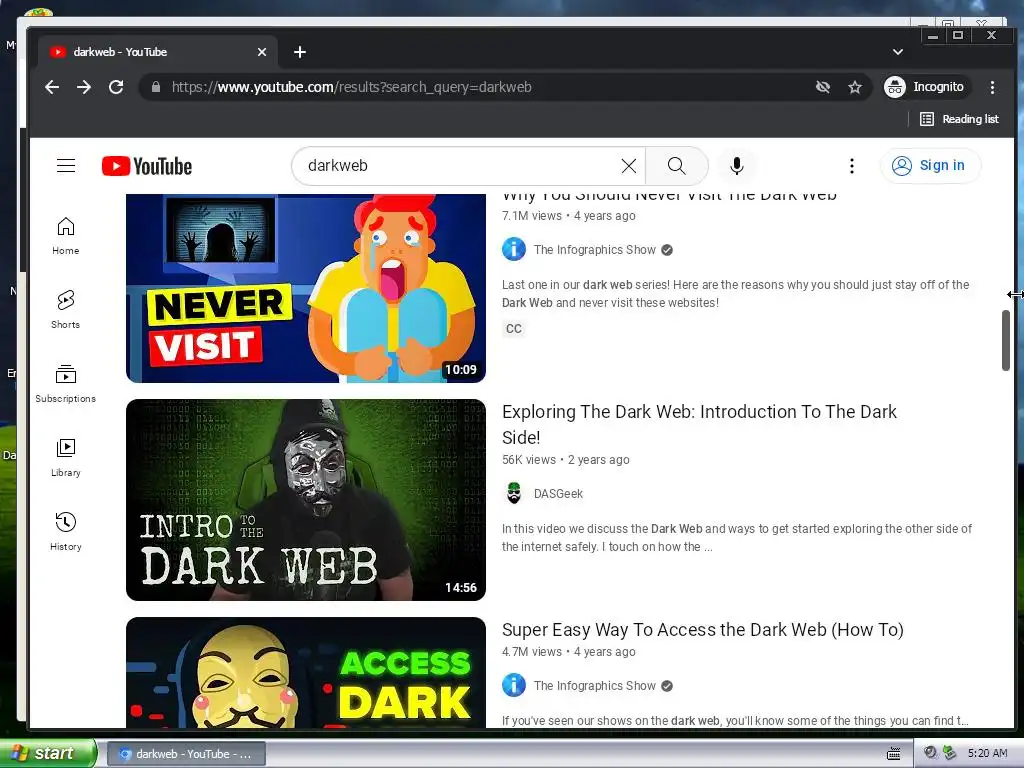Image resolution: width=1024 pixels, height=768 pixels.
Task: Click the third-party cookies blocked eye icon
Action: coord(823,87)
